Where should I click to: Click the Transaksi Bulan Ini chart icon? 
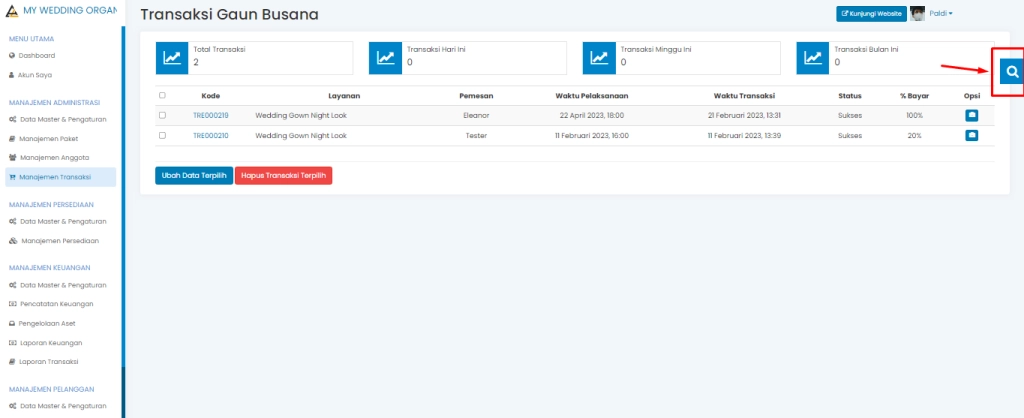813,58
